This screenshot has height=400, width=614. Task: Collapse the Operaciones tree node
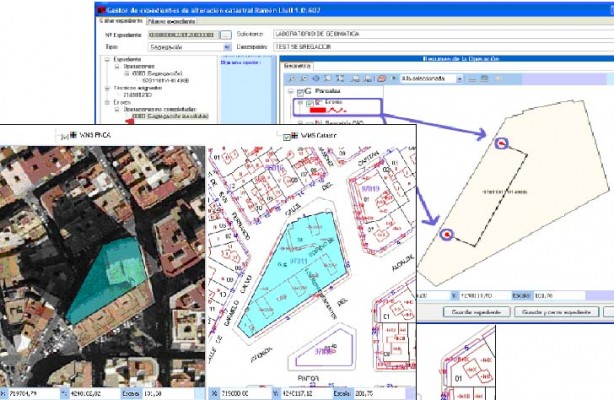[x=117, y=67]
